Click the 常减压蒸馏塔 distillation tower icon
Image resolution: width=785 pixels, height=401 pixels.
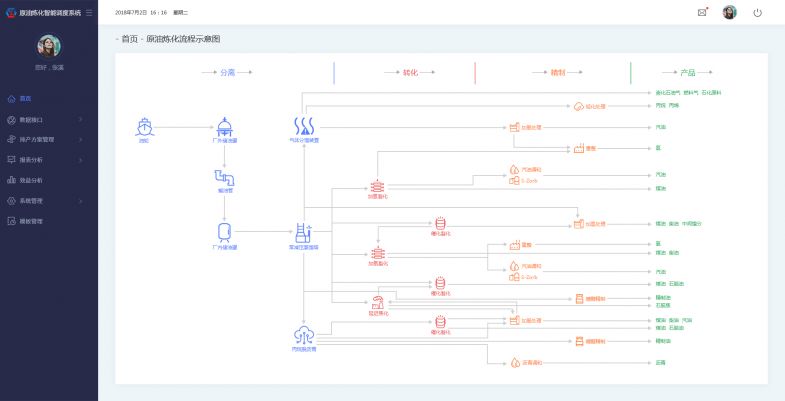pos(303,232)
